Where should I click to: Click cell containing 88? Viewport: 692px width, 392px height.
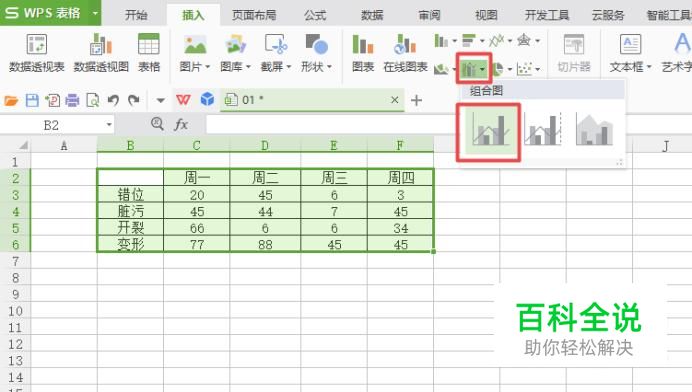click(x=265, y=245)
